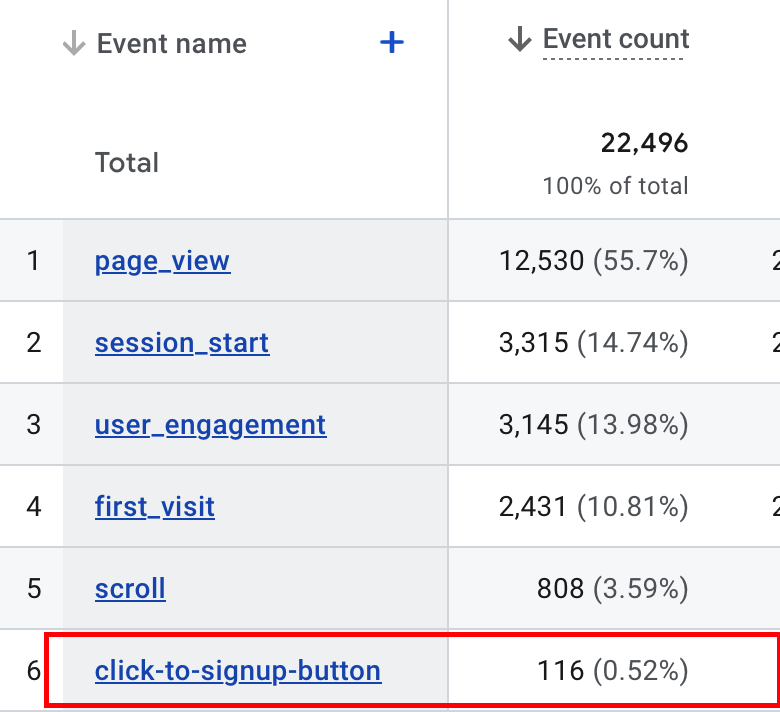Image resolution: width=780 pixels, height=712 pixels.
Task: Open the click-to-signup-button event link
Action: [x=237, y=669]
